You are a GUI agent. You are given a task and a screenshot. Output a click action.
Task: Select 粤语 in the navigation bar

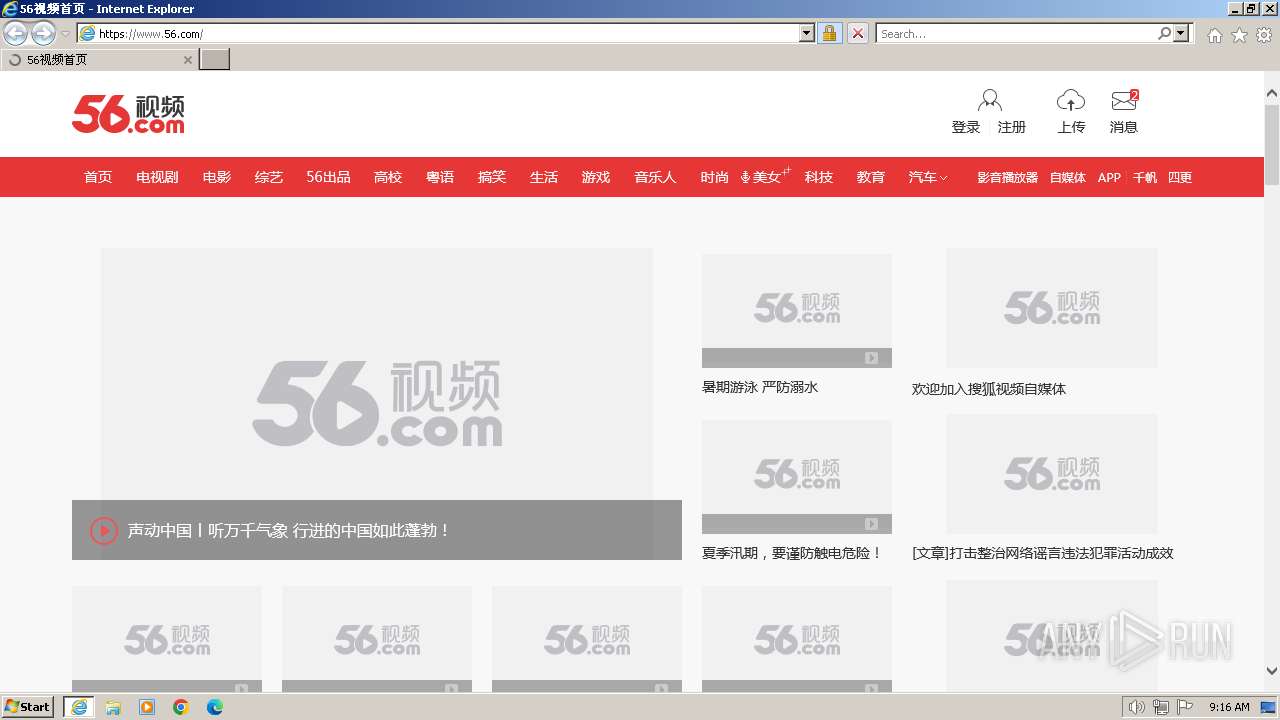pos(440,177)
